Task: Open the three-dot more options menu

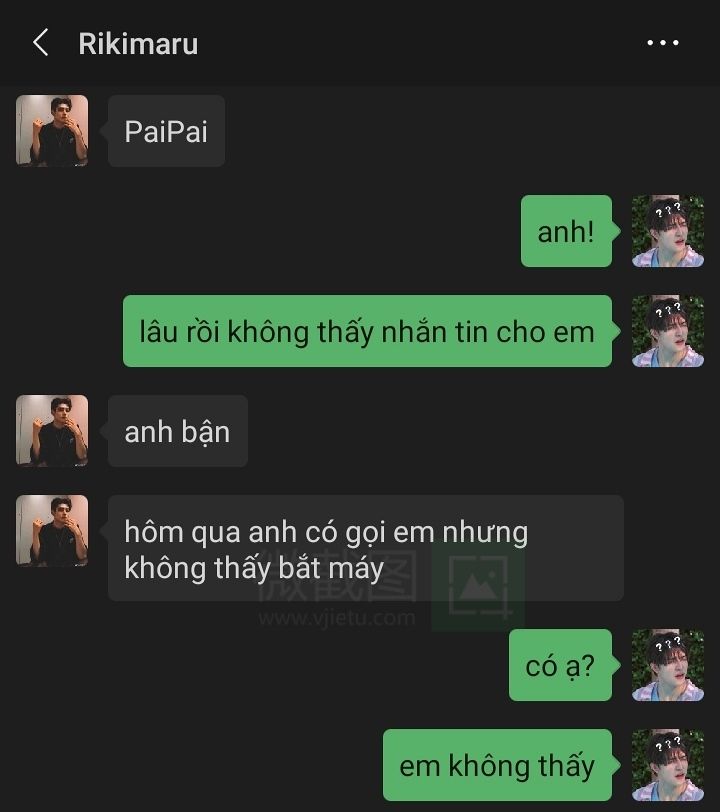Action: [x=663, y=43]
